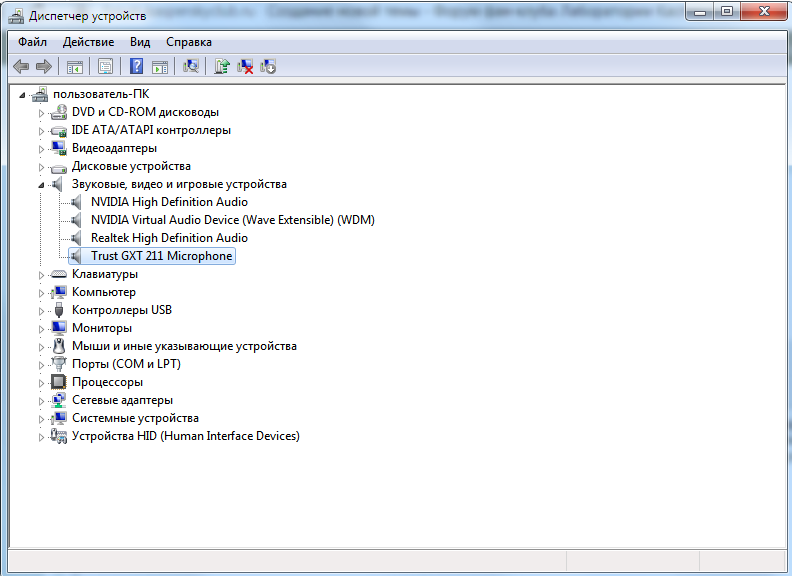Click the пользователь-ПК label
This screenshot has height=576, width=792.
[102, 94]
